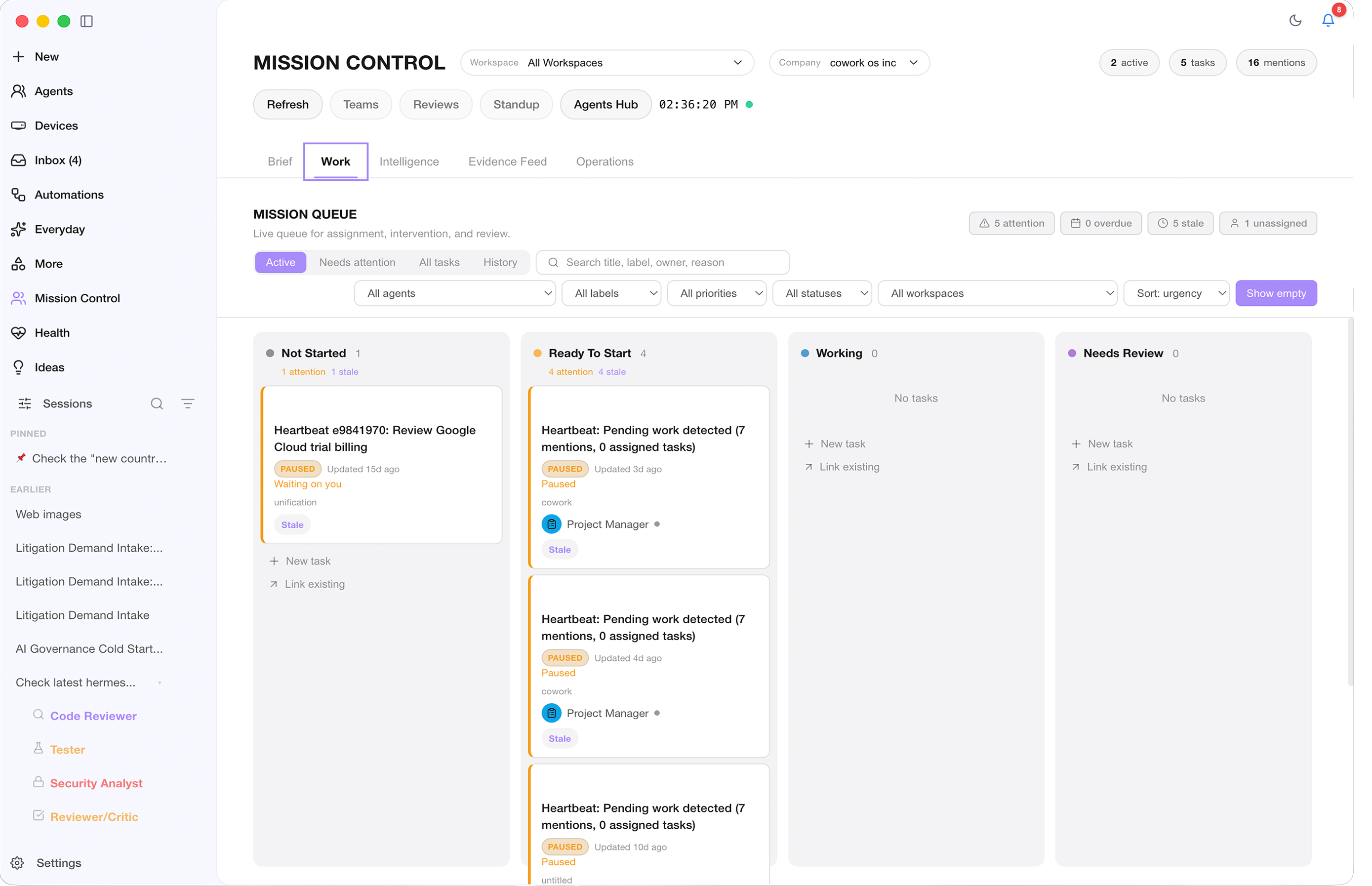Click the Sessions filter icon
Image resolution: width=1372 pixels, height=886 pixels.
pos(188,404)
